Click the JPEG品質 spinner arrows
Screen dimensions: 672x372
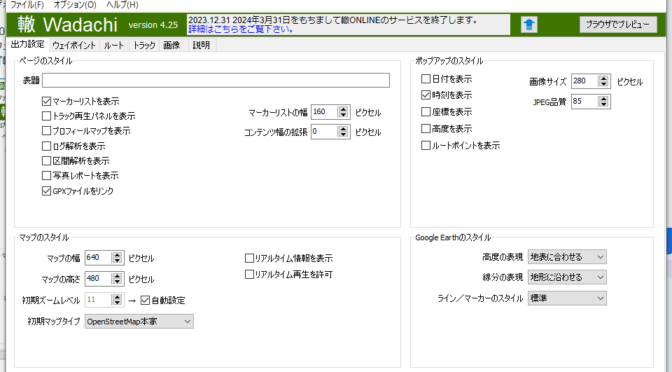pos(603,102)
